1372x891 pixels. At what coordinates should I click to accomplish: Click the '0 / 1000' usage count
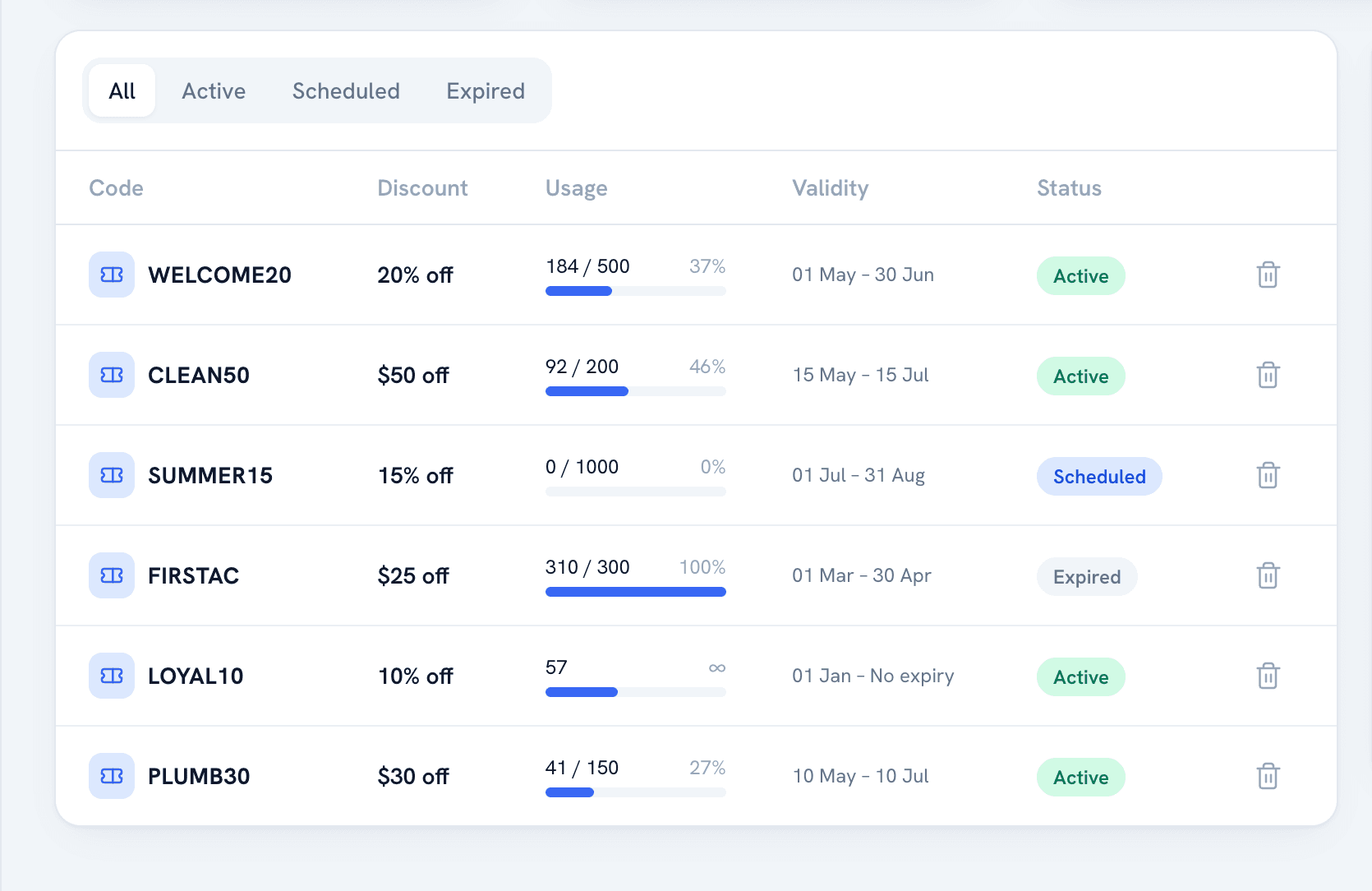coord(582,467)
